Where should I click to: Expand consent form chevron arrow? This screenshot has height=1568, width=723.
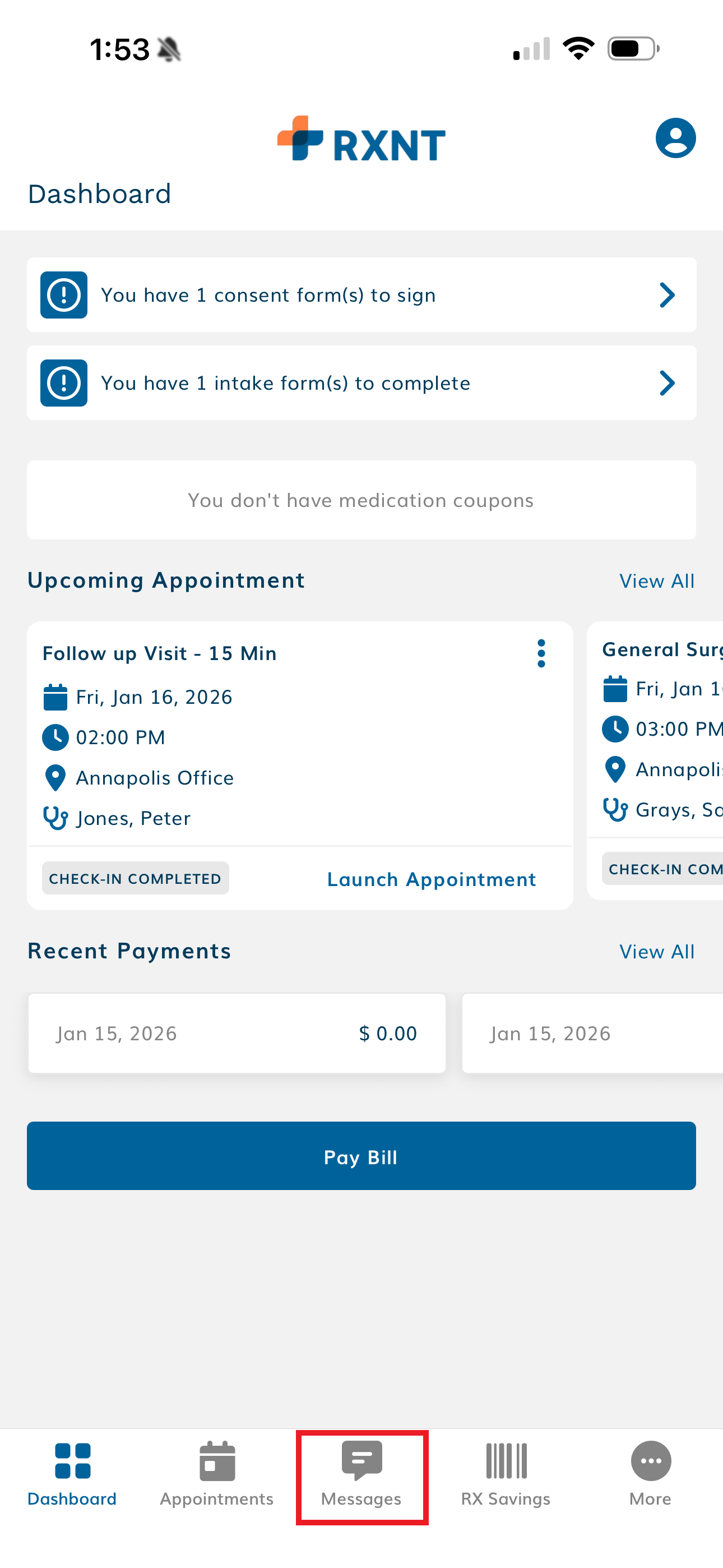pyautogui.click(x=668, y=295)
